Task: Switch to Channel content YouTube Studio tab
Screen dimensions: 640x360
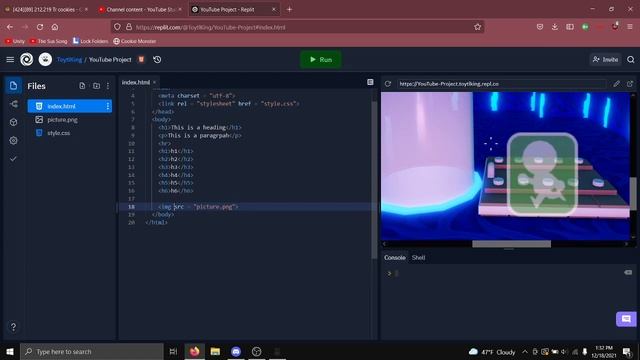Action: [141, 9]
